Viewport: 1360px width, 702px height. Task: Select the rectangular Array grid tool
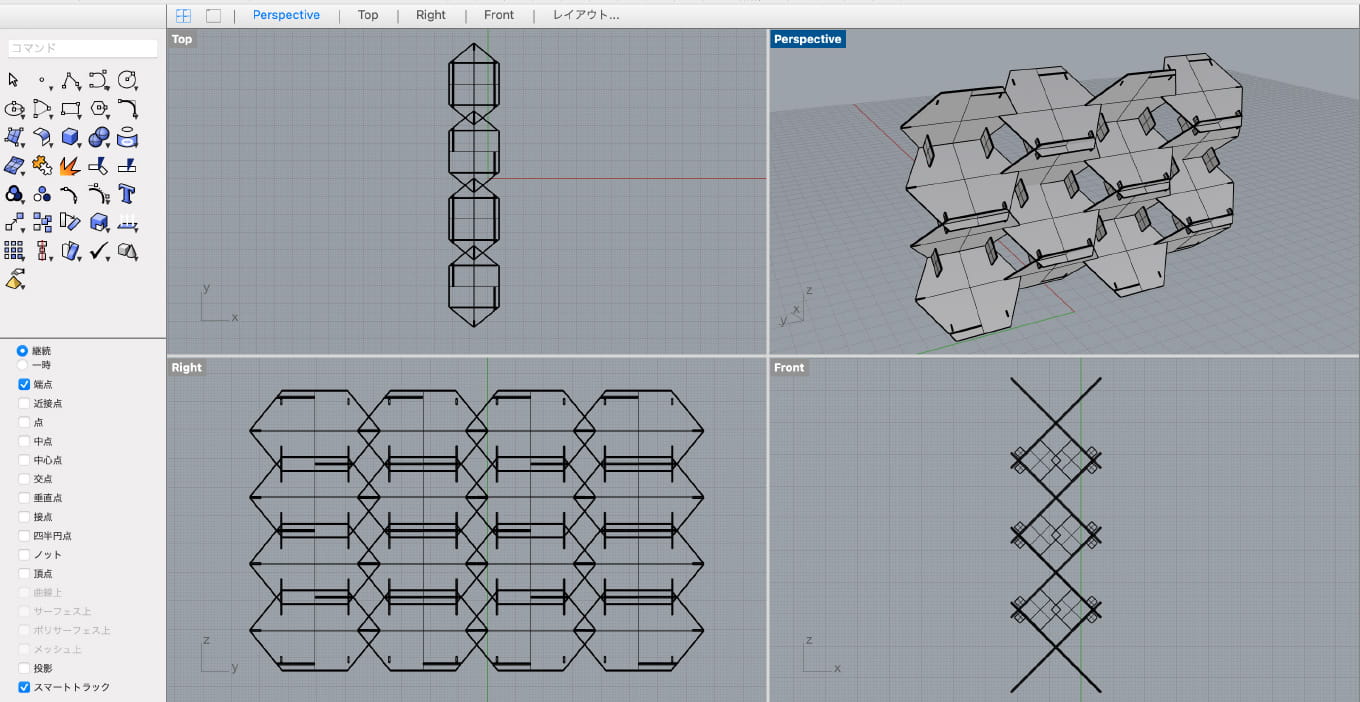tap(13, 250)
